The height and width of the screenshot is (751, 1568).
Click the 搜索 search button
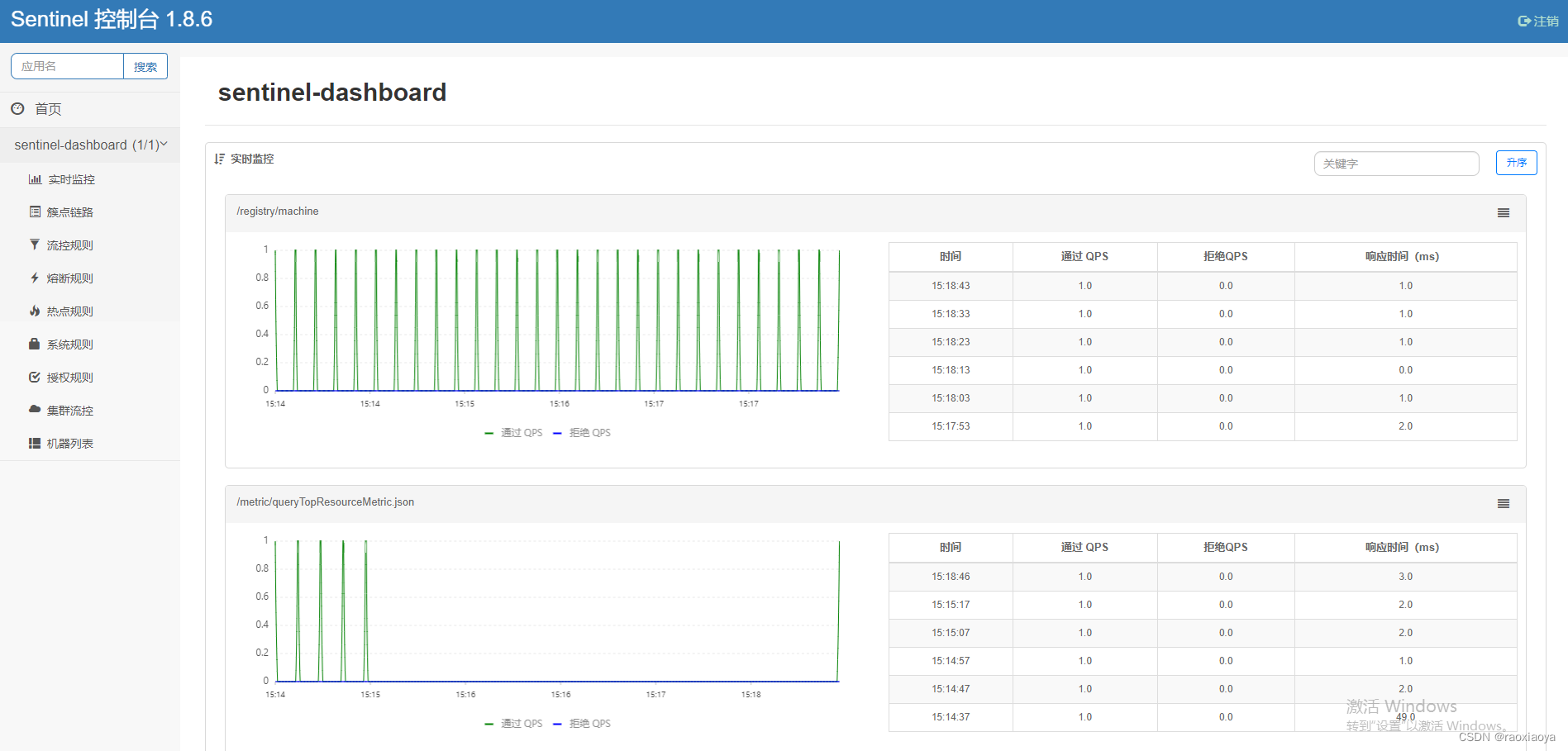145,66
